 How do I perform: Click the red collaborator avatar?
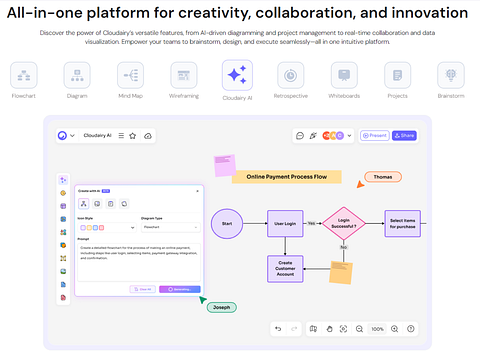(326, 136)
